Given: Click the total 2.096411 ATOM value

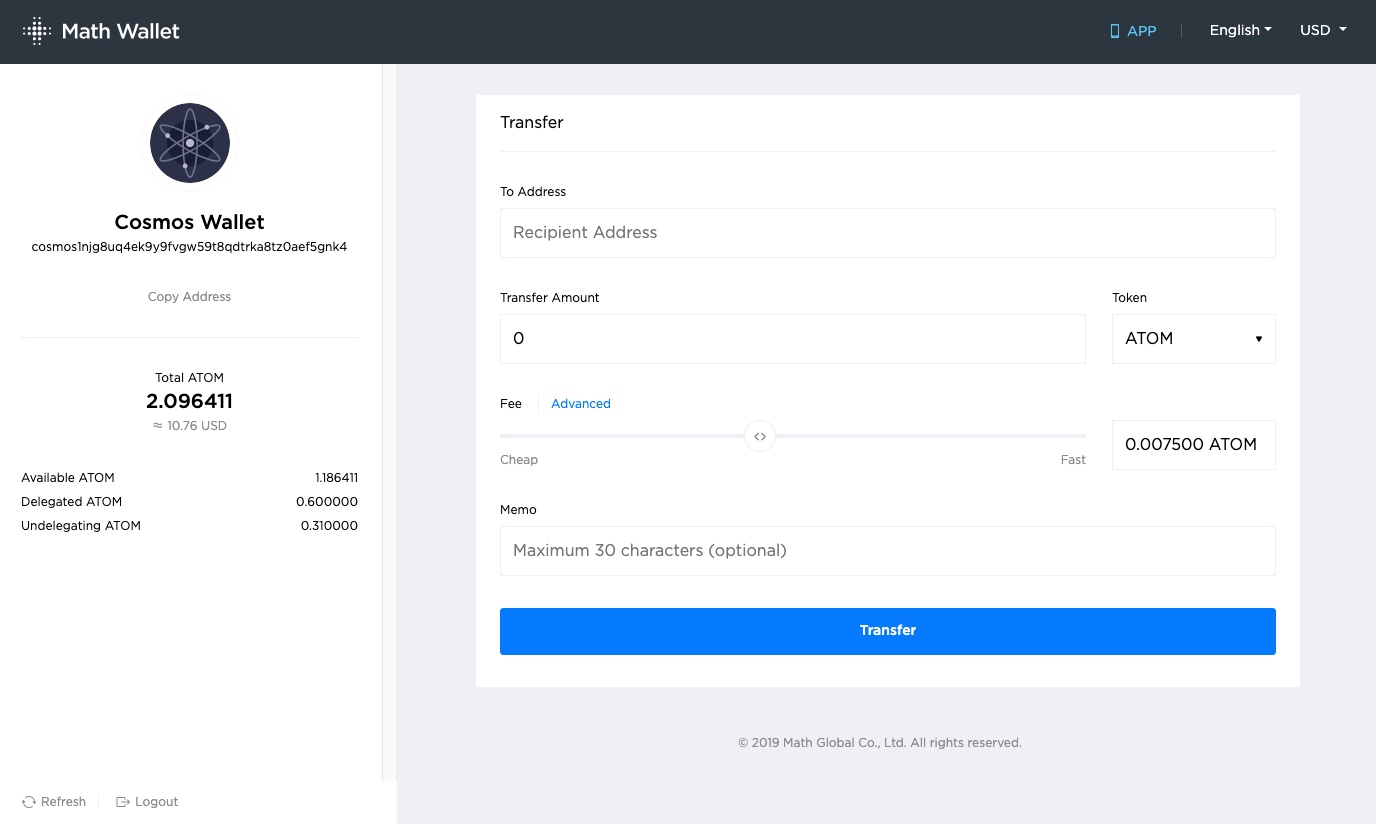Looking at the screenshot, I should pos(190,401).
